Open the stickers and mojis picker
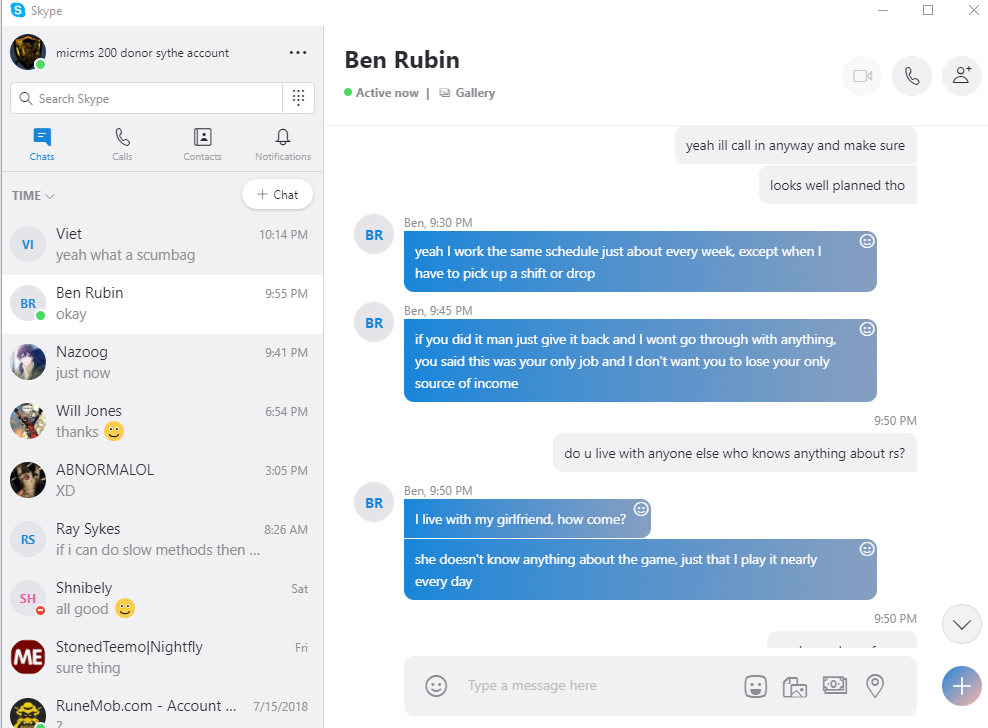The image size is (988, 728). [755, 686]
